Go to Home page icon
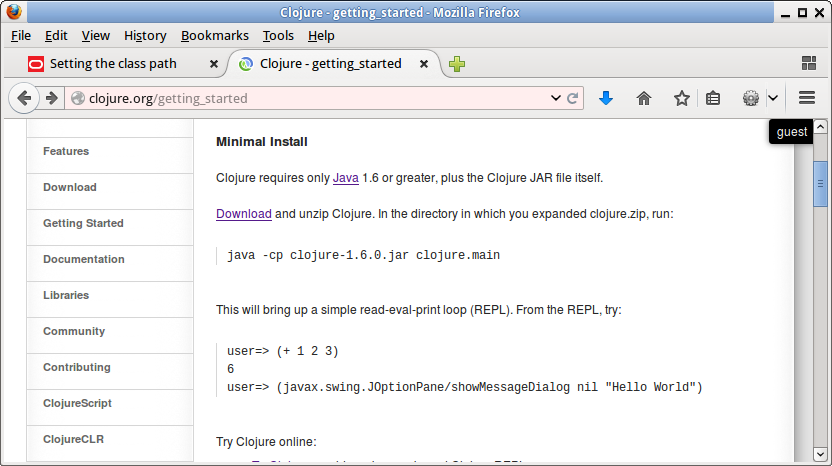 pyautogui.click(x=644, y=98)
